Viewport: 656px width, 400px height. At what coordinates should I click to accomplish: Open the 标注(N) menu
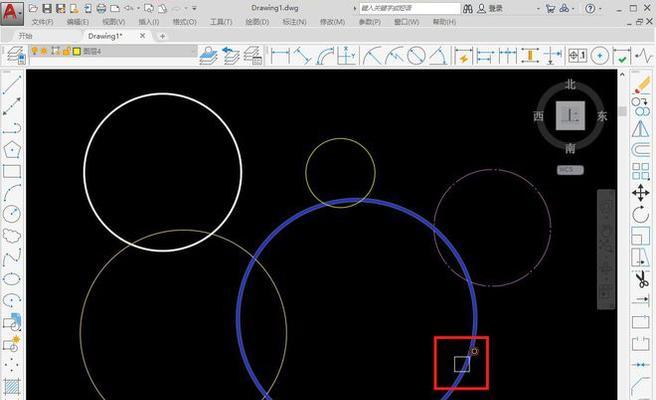(295, 22)
